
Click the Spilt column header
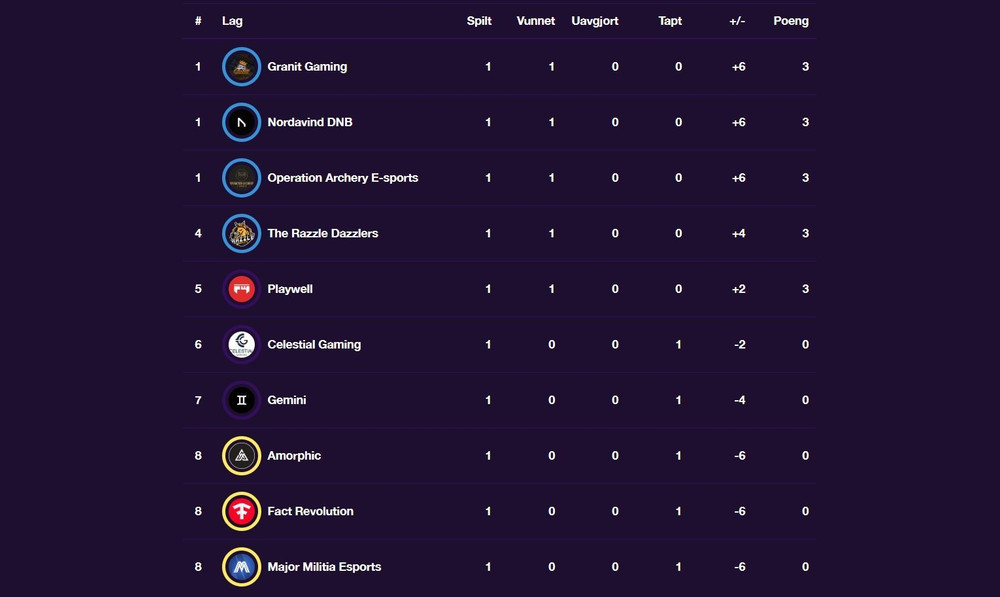479,21
